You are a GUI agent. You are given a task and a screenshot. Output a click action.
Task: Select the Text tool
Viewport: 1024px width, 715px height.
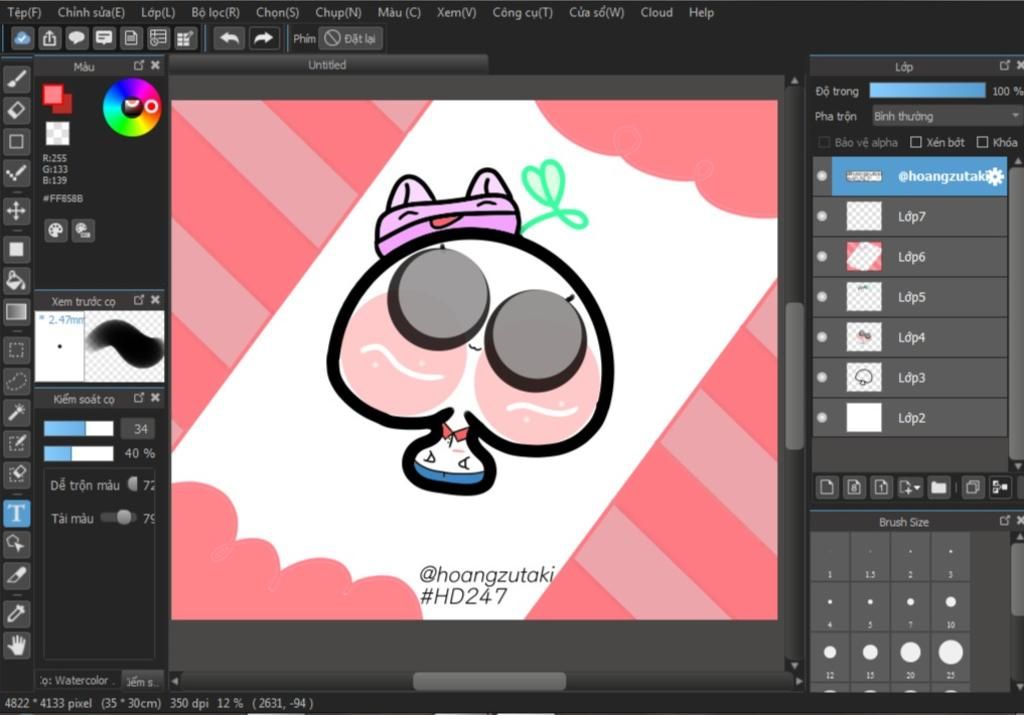(16, 513)
